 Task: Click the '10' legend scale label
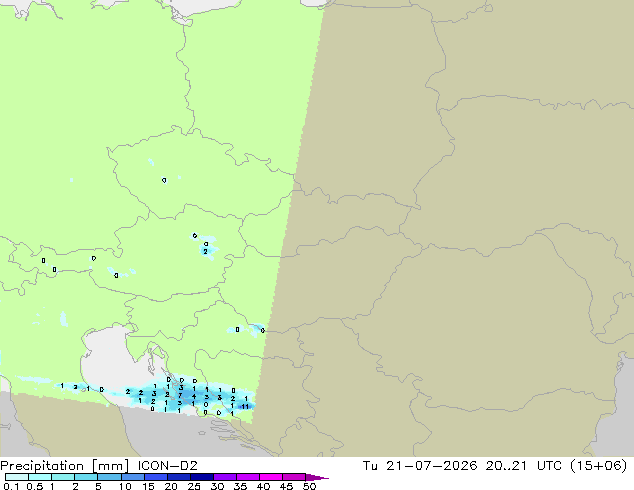click(x=125, y=486)
